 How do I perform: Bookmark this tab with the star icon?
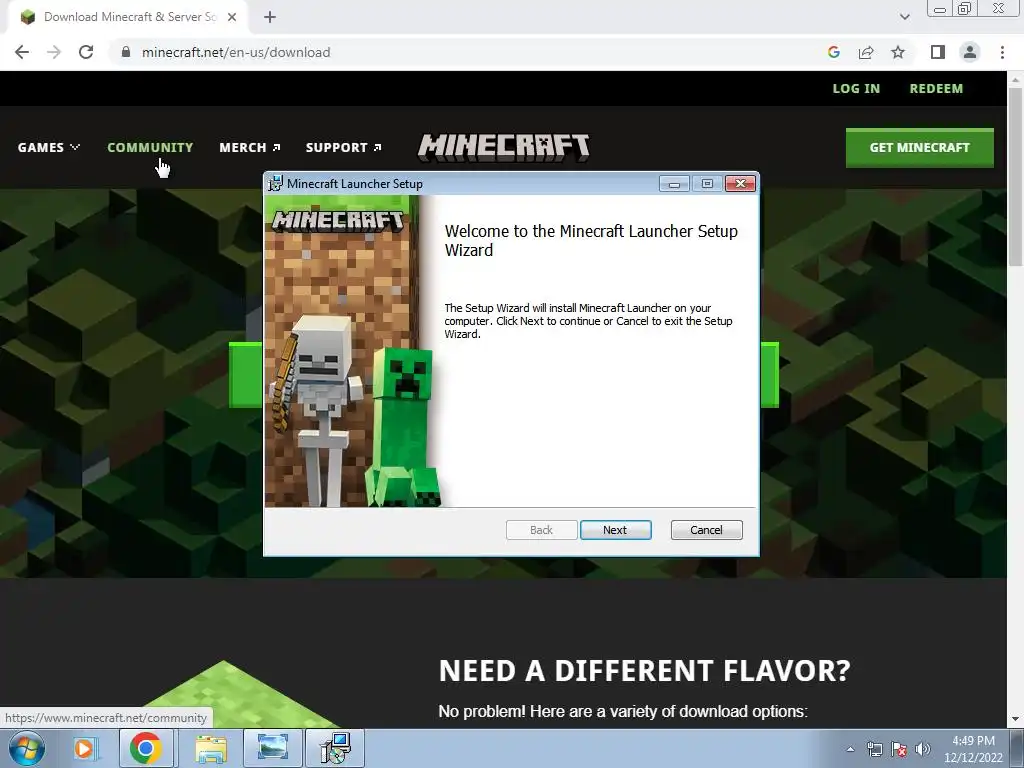898,52
